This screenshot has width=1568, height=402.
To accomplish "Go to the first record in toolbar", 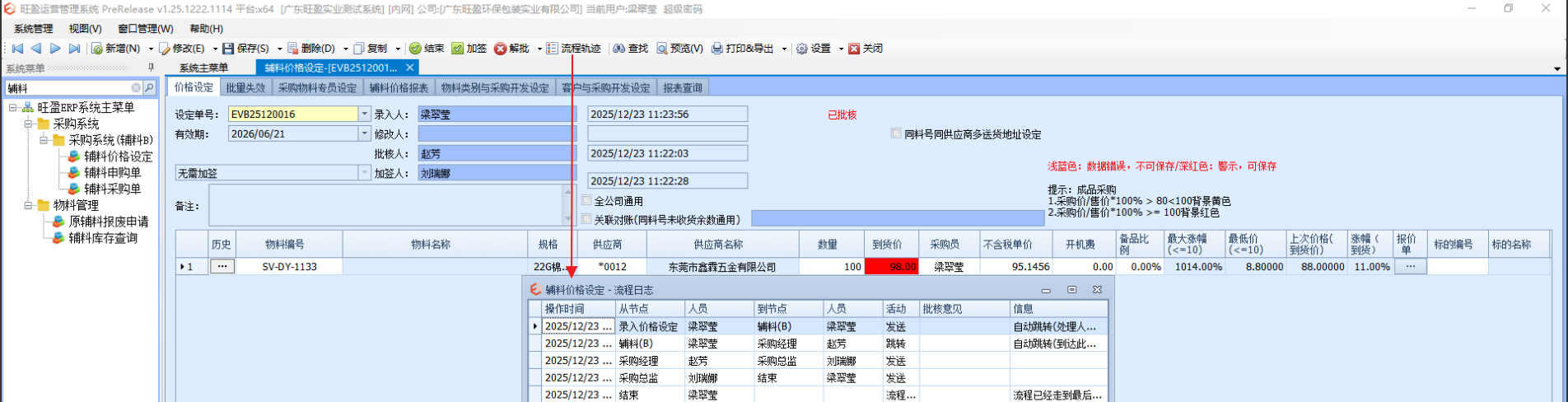I will point(17,49).
